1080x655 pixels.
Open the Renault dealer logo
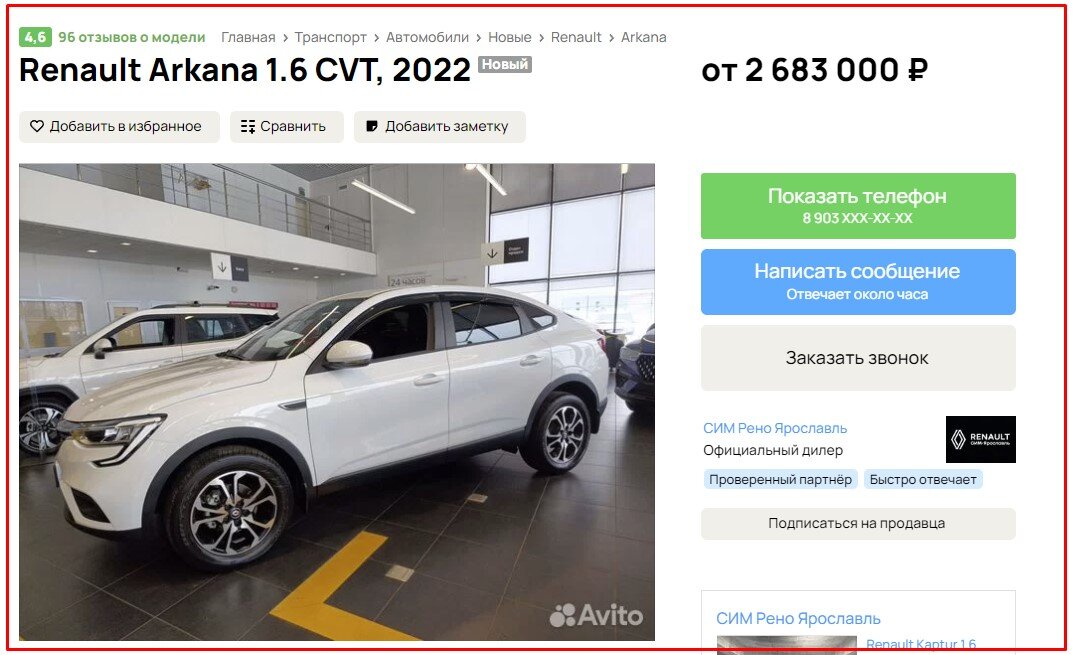coord(980,439)
